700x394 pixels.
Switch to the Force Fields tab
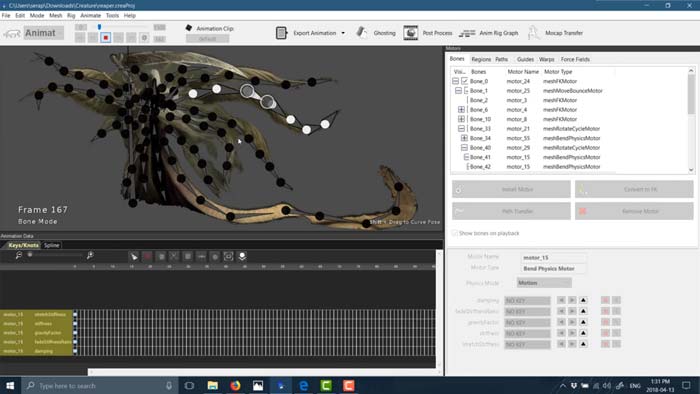[x=575, y=59]
